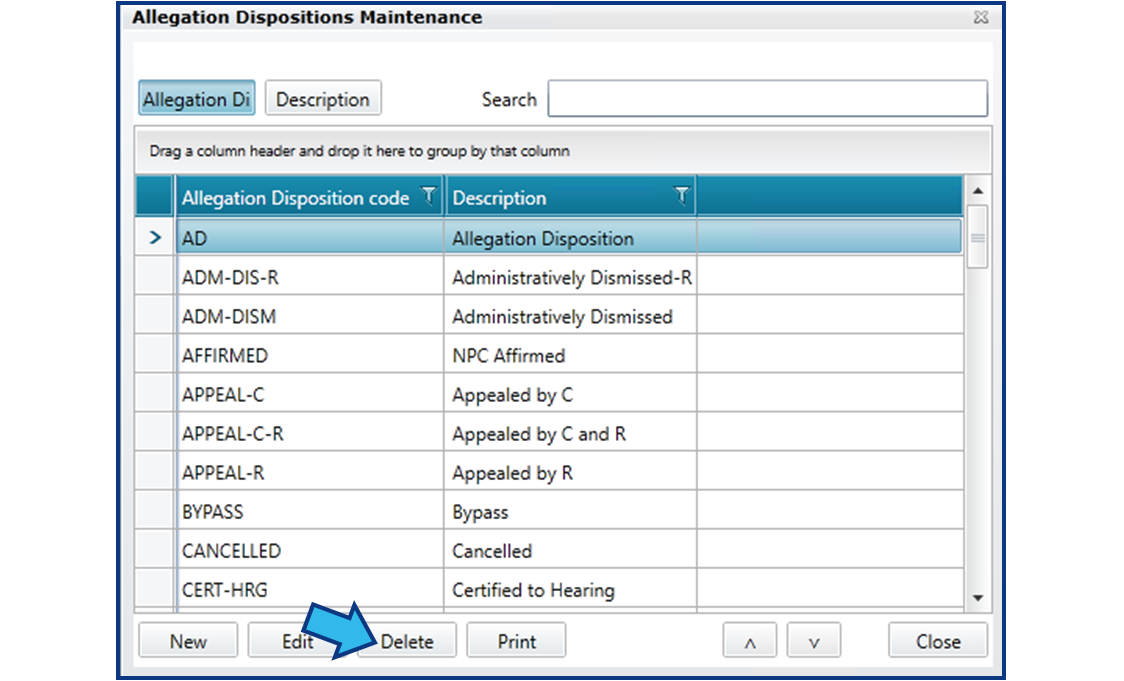Click the Administratively Dismissed description cell

click(571, 316)
